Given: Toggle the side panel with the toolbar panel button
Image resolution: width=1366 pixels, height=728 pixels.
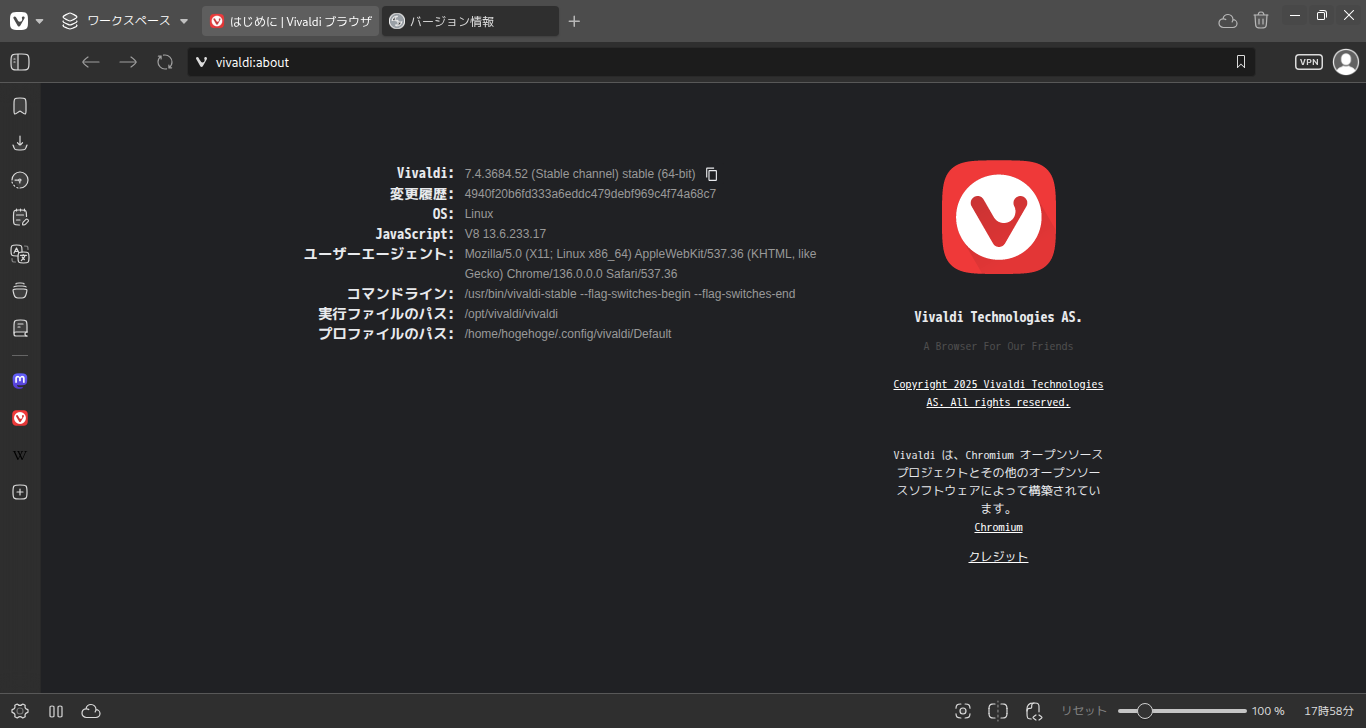Looking at the screenshot, I should [20, 62].
